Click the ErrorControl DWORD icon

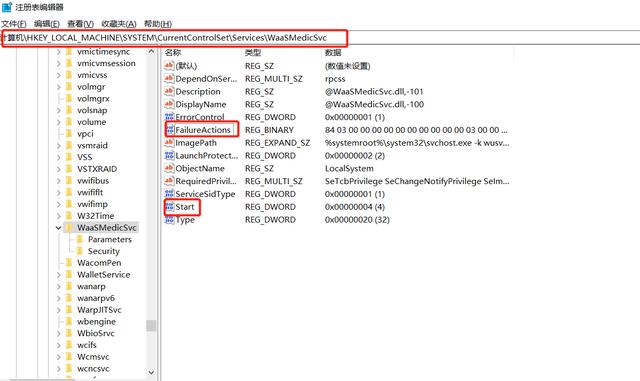click(169, 117)
